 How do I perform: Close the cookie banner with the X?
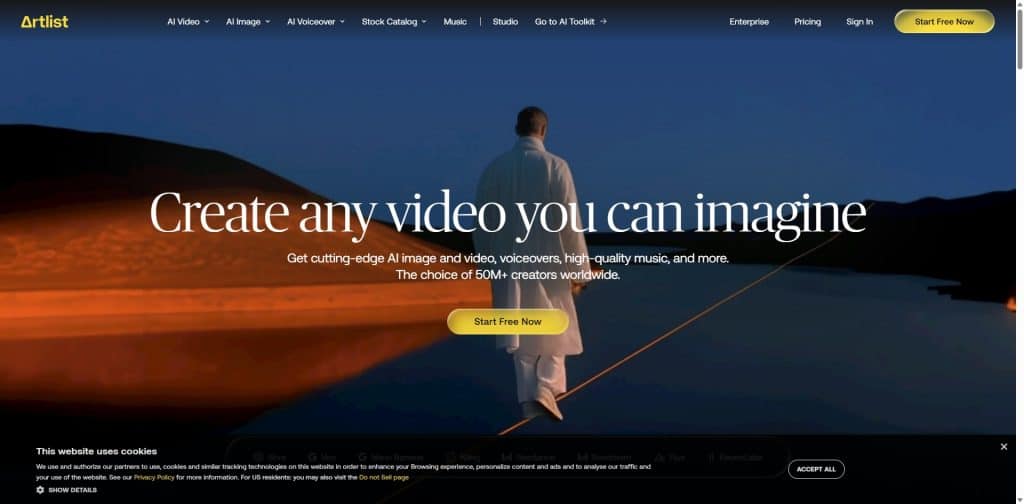click(1004, 447)
